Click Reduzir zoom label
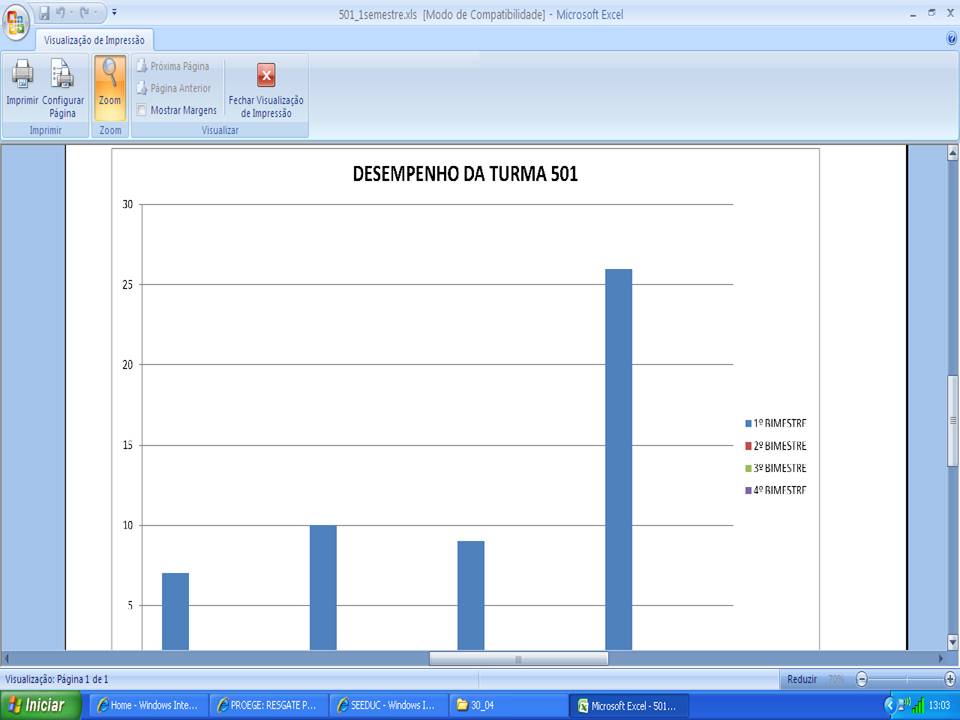The height and width of the screenshot is (720, 960). pos(802,679)
